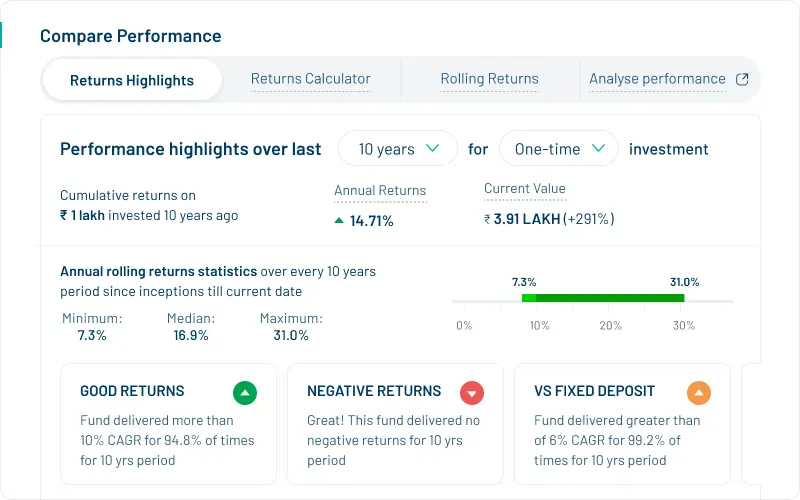Click the green triangle next to 14.71%

[x=339, y=220]
